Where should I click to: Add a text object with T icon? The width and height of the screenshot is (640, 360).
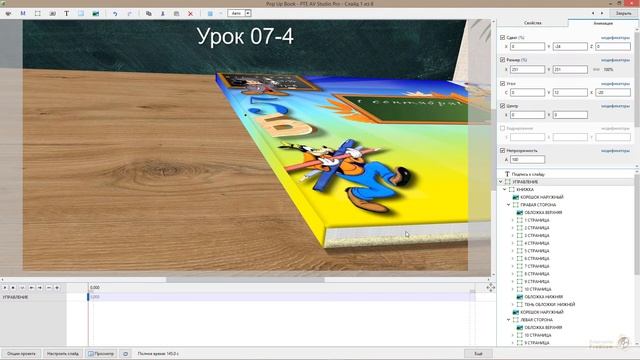coord(67,13)
